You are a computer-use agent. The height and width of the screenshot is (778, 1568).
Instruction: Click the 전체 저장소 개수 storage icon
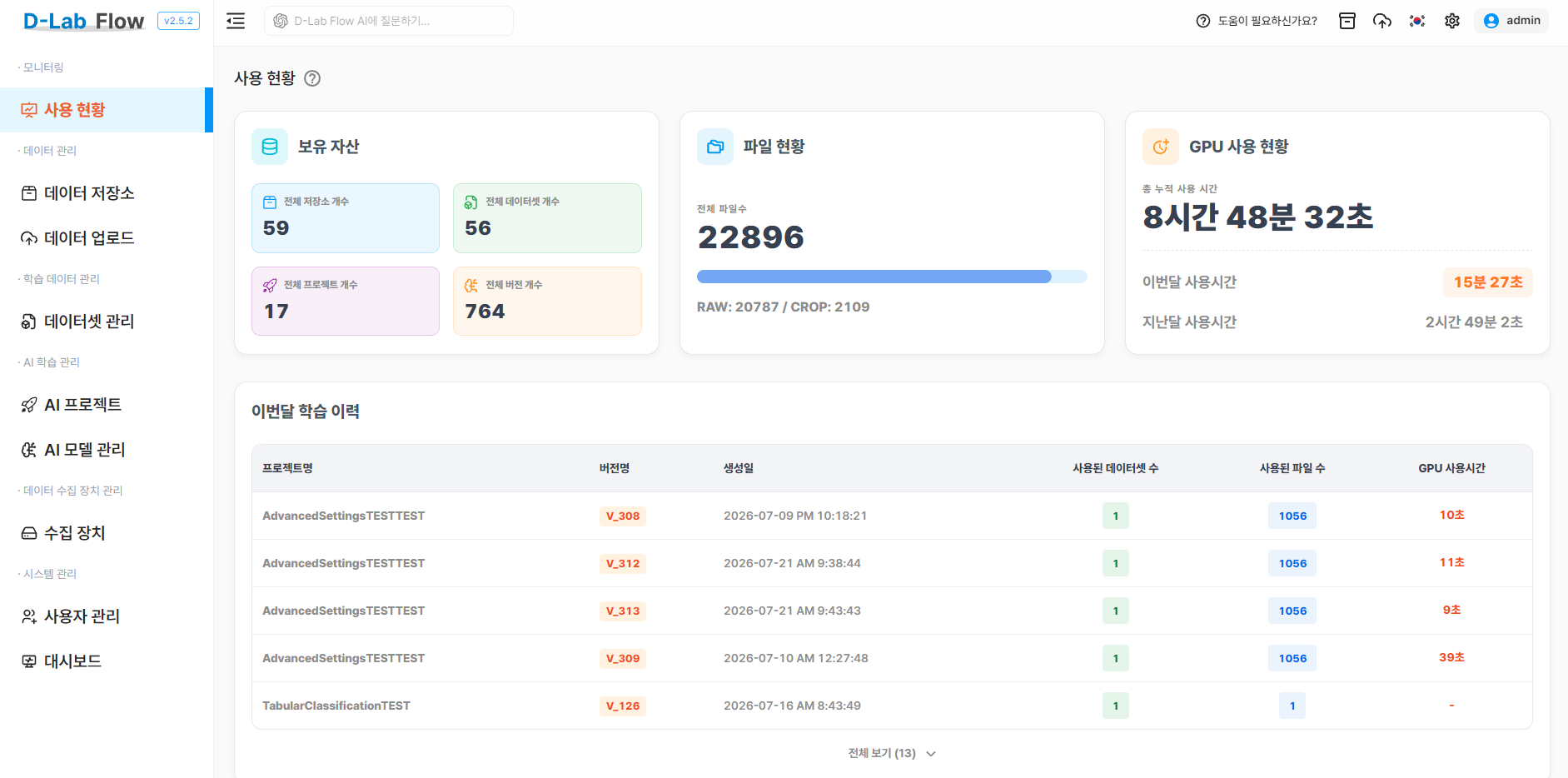(x=270, y=202)
